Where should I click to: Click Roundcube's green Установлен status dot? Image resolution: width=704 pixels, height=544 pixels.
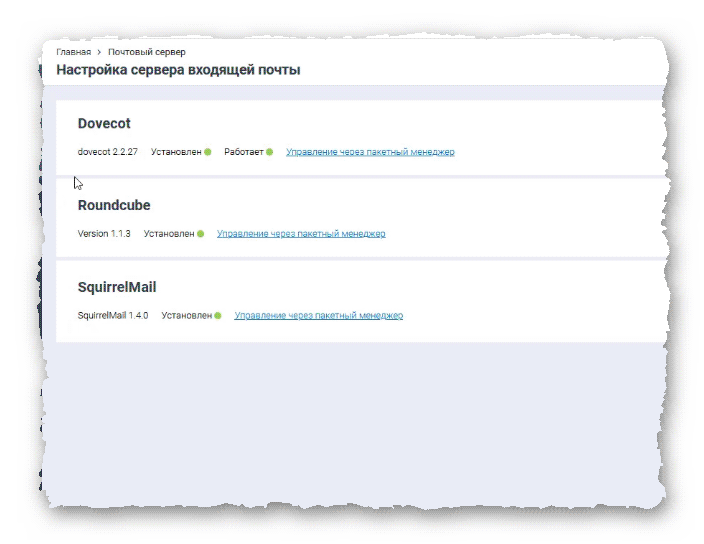click(200, 234)
